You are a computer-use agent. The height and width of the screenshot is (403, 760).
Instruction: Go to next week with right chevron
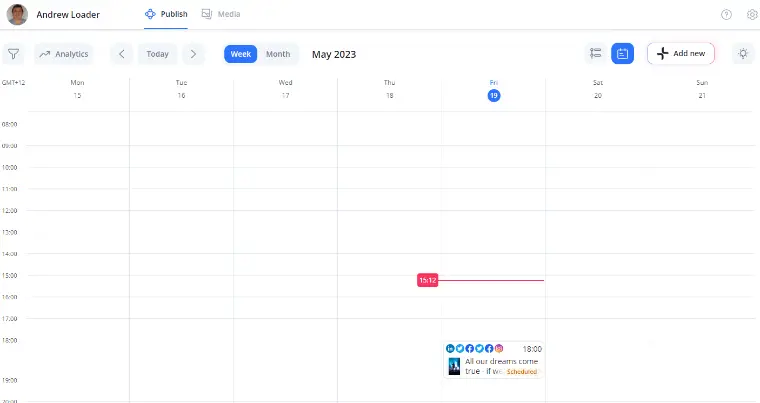point(193,54)
